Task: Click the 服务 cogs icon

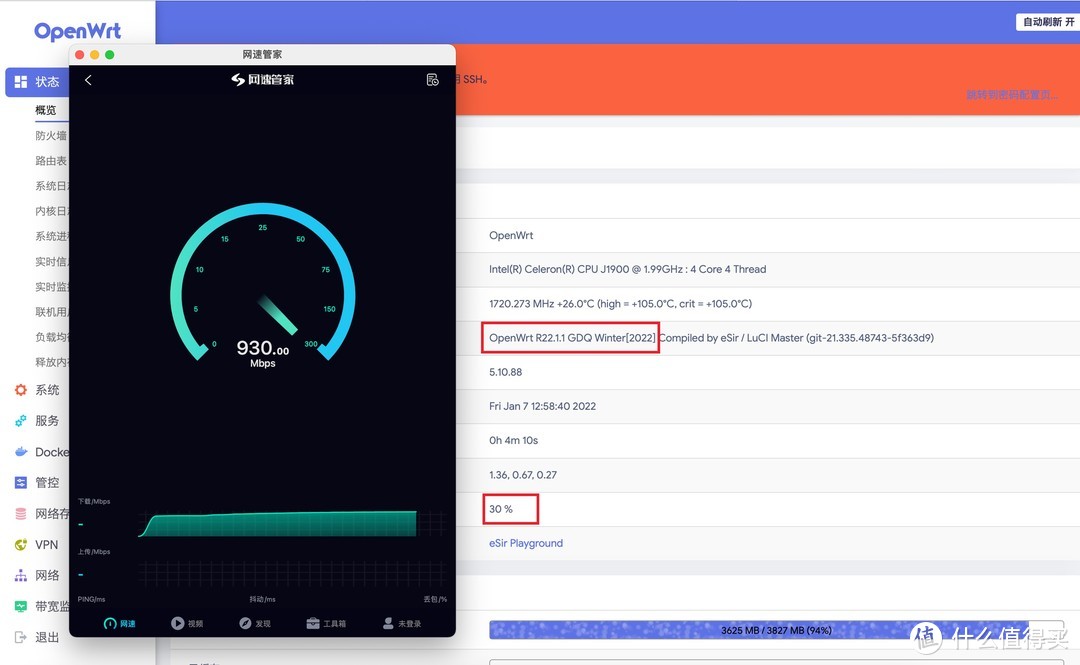Action: (21, 420)
